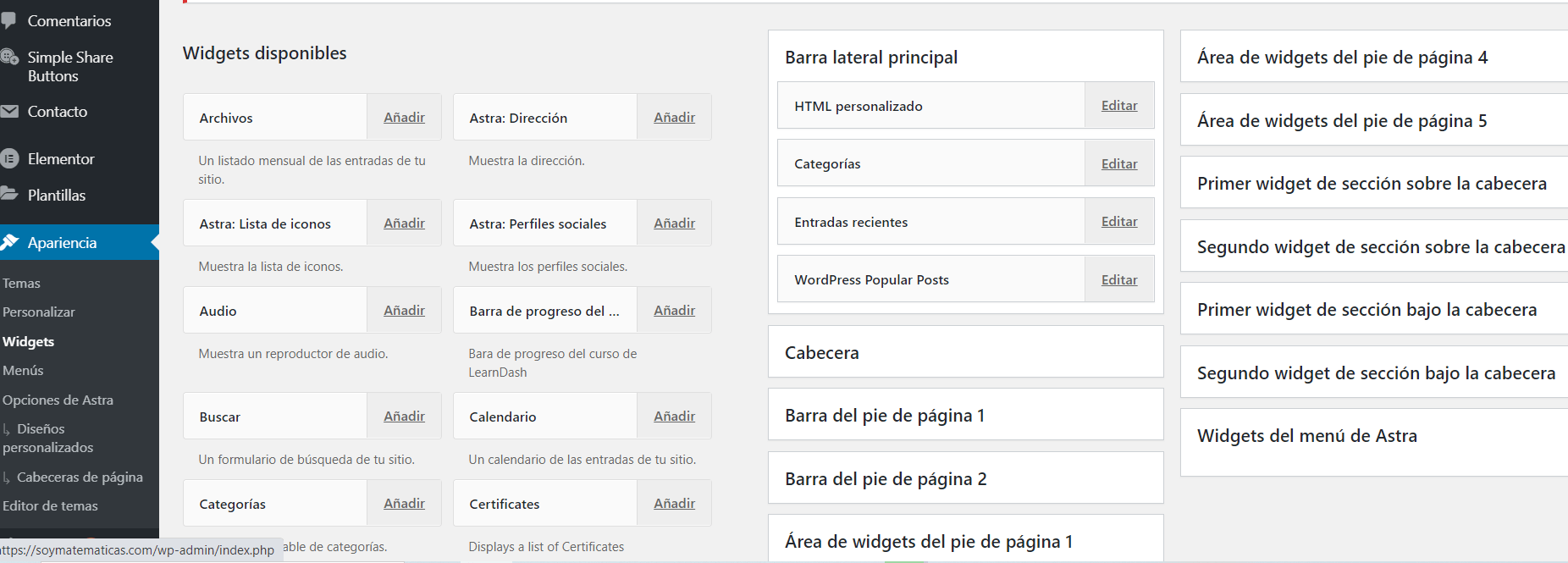Open the Comentarios menu
This screenshot has width=1568, height=563.
69,20
